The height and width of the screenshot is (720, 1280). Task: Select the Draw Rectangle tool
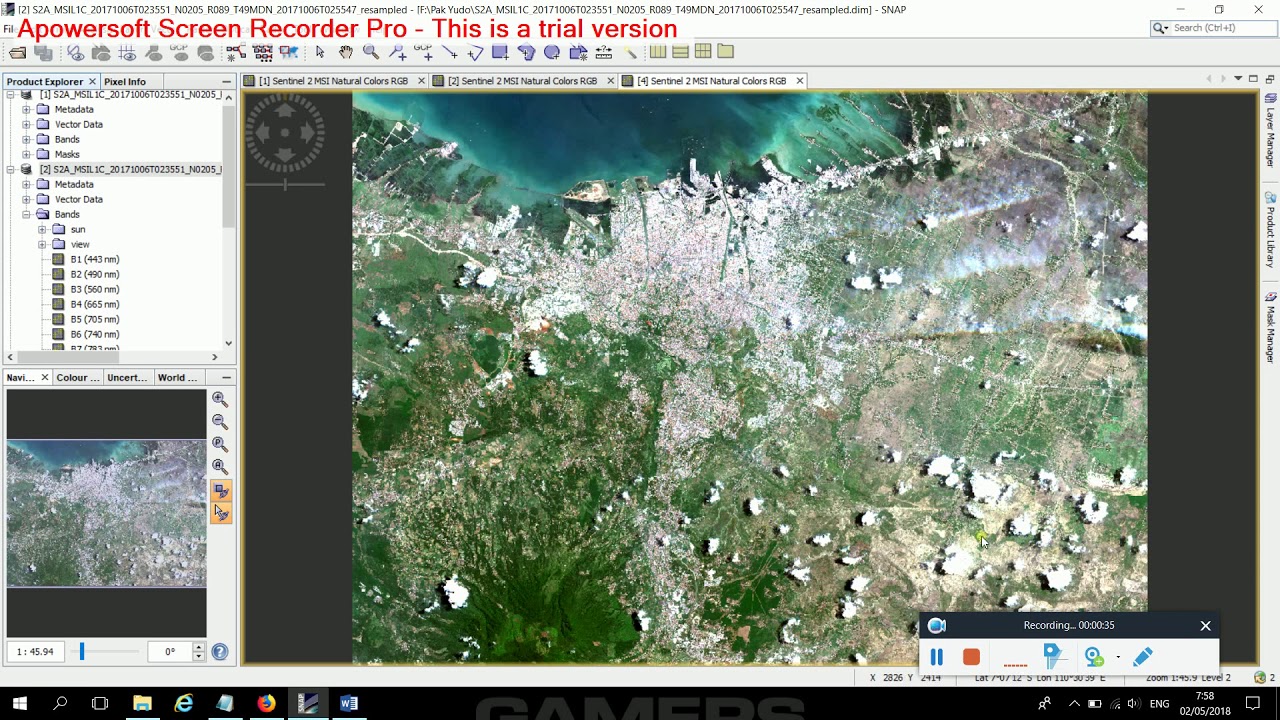click(x=500, y=52)
